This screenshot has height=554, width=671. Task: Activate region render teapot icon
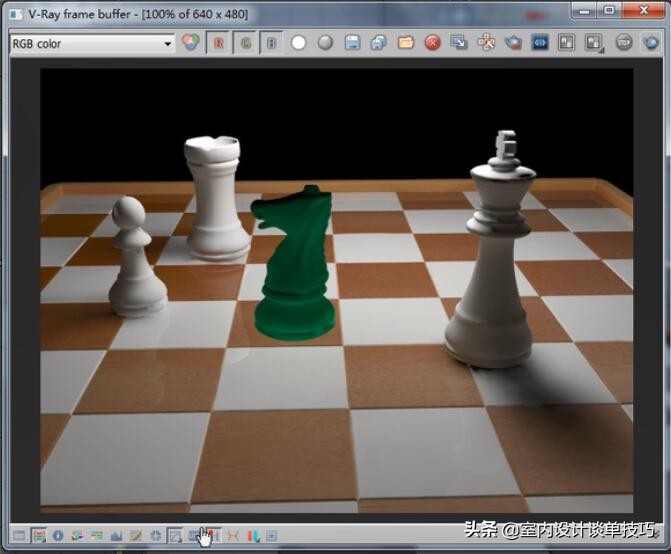513,43
